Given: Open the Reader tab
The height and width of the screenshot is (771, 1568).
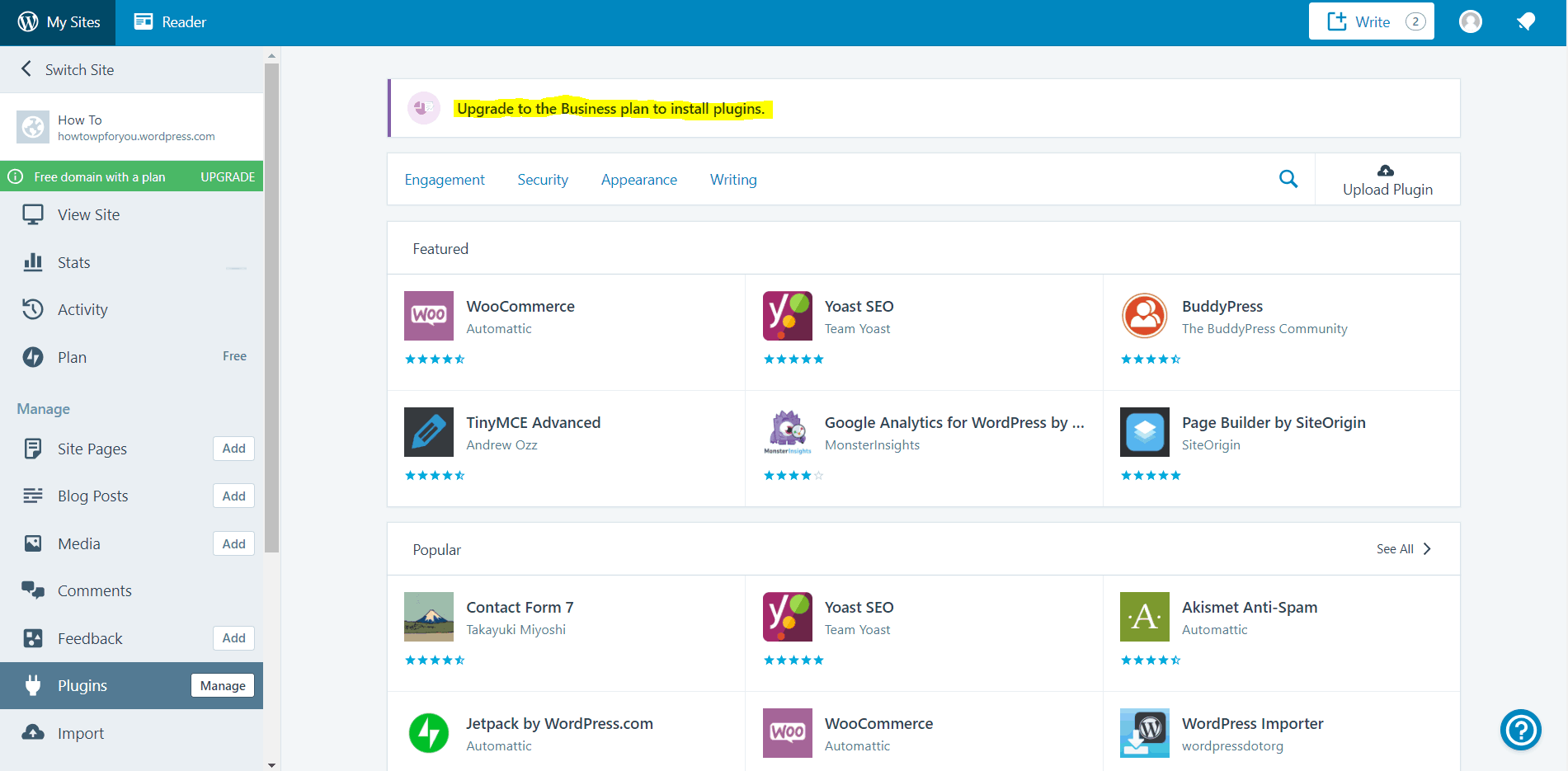Looking at the screenshot, I should coord(170,22).
